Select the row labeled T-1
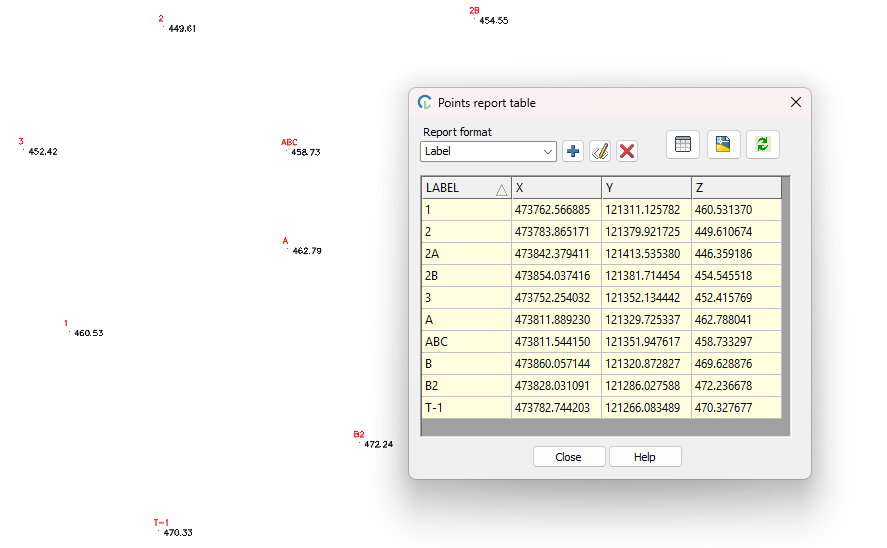Image resolution: width=887 pixels, height=548 pixels. [466, 408]
